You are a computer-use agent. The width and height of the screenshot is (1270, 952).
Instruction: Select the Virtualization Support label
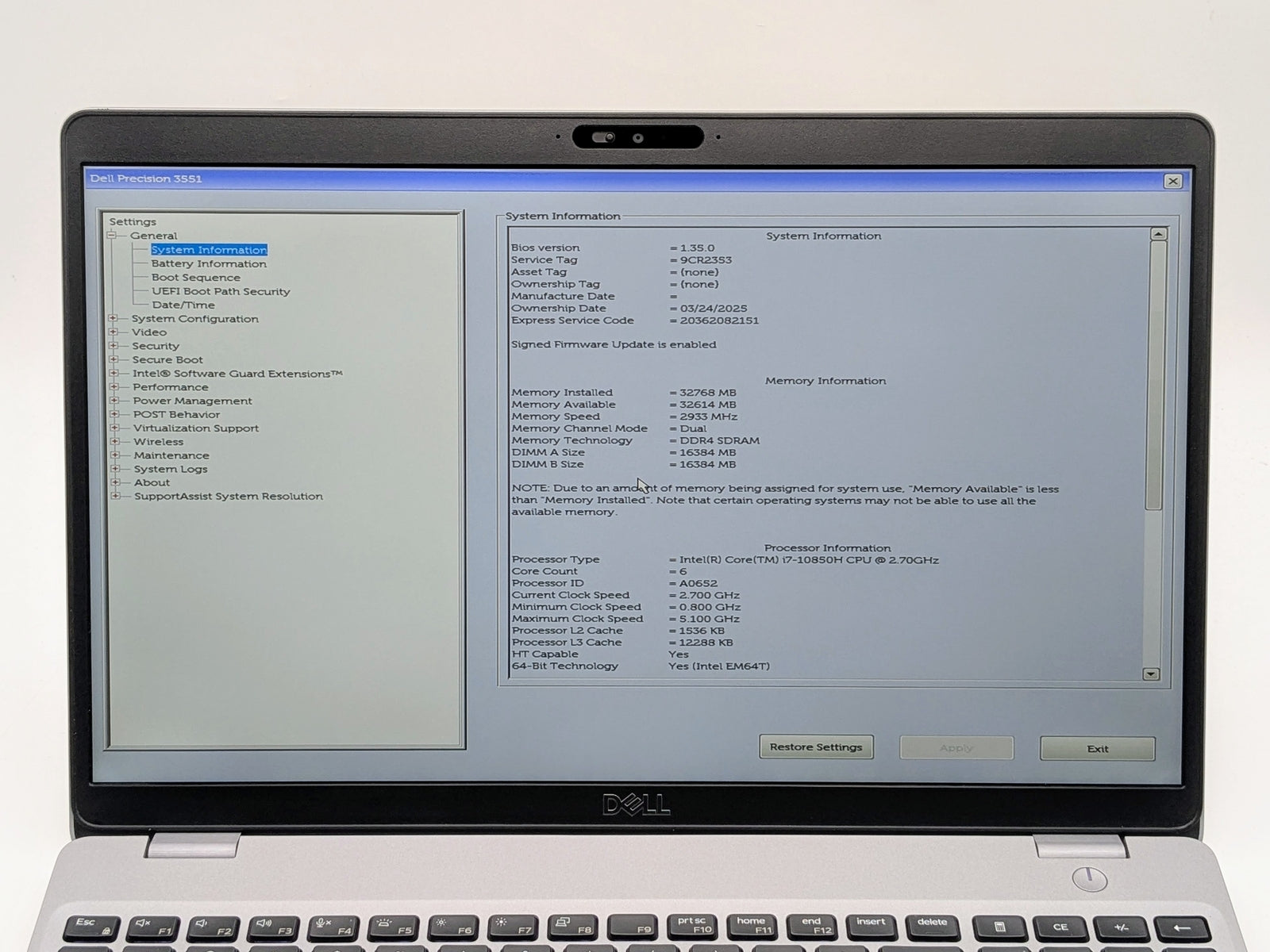(x=196, y=428)
